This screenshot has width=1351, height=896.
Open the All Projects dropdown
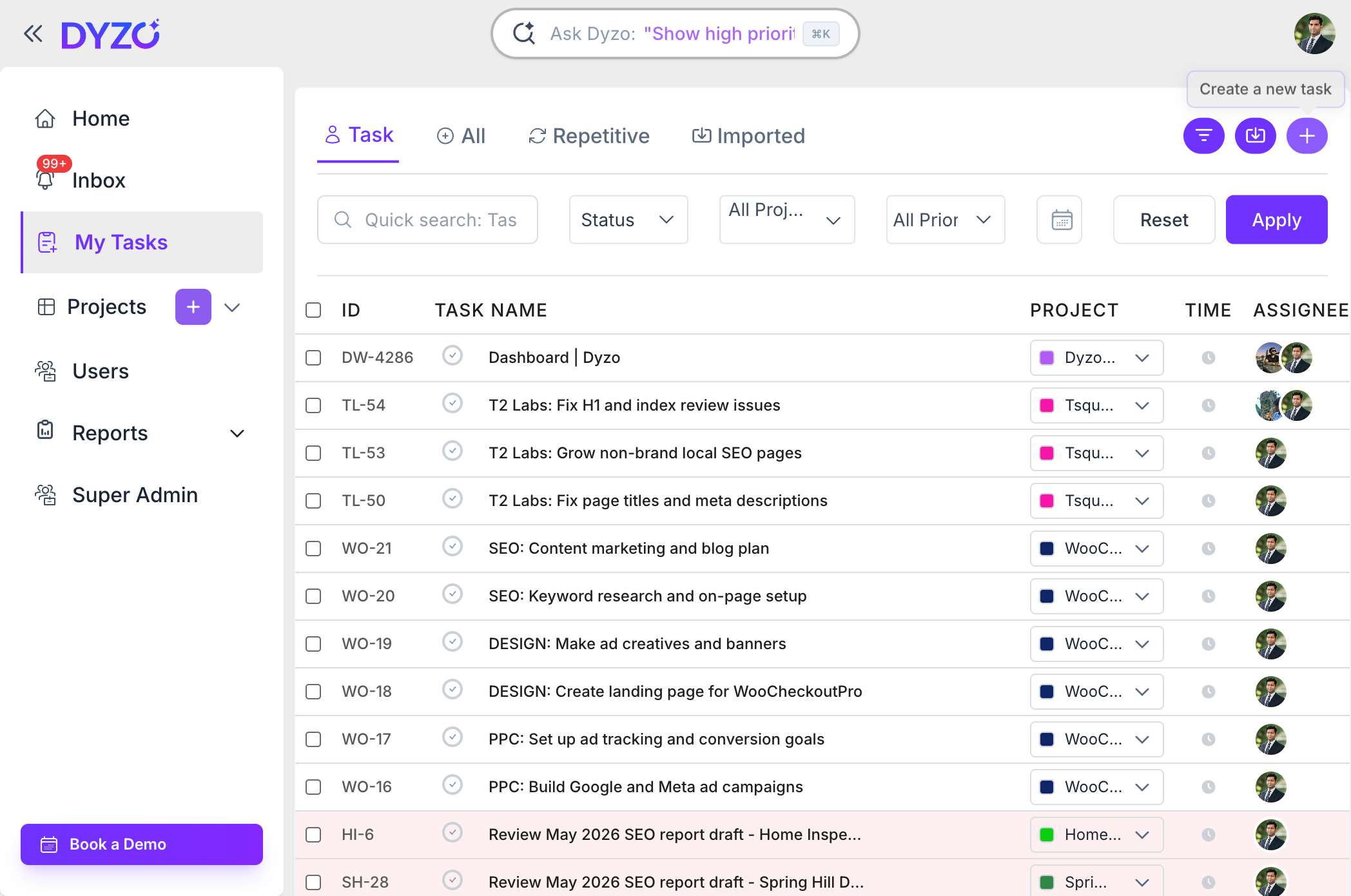tap(787, 220)
